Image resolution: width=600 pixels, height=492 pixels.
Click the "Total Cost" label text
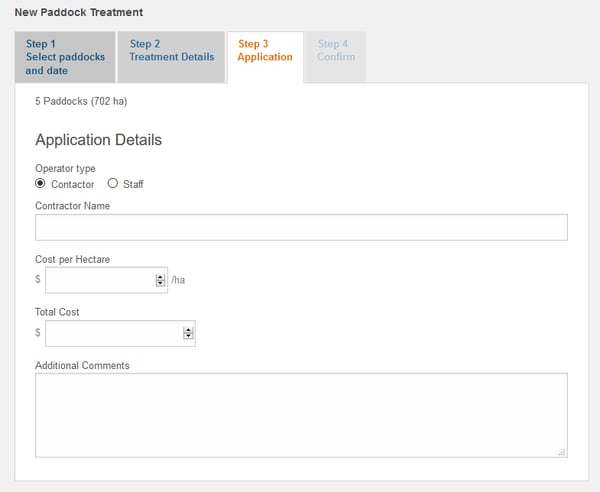coord(57,312)
